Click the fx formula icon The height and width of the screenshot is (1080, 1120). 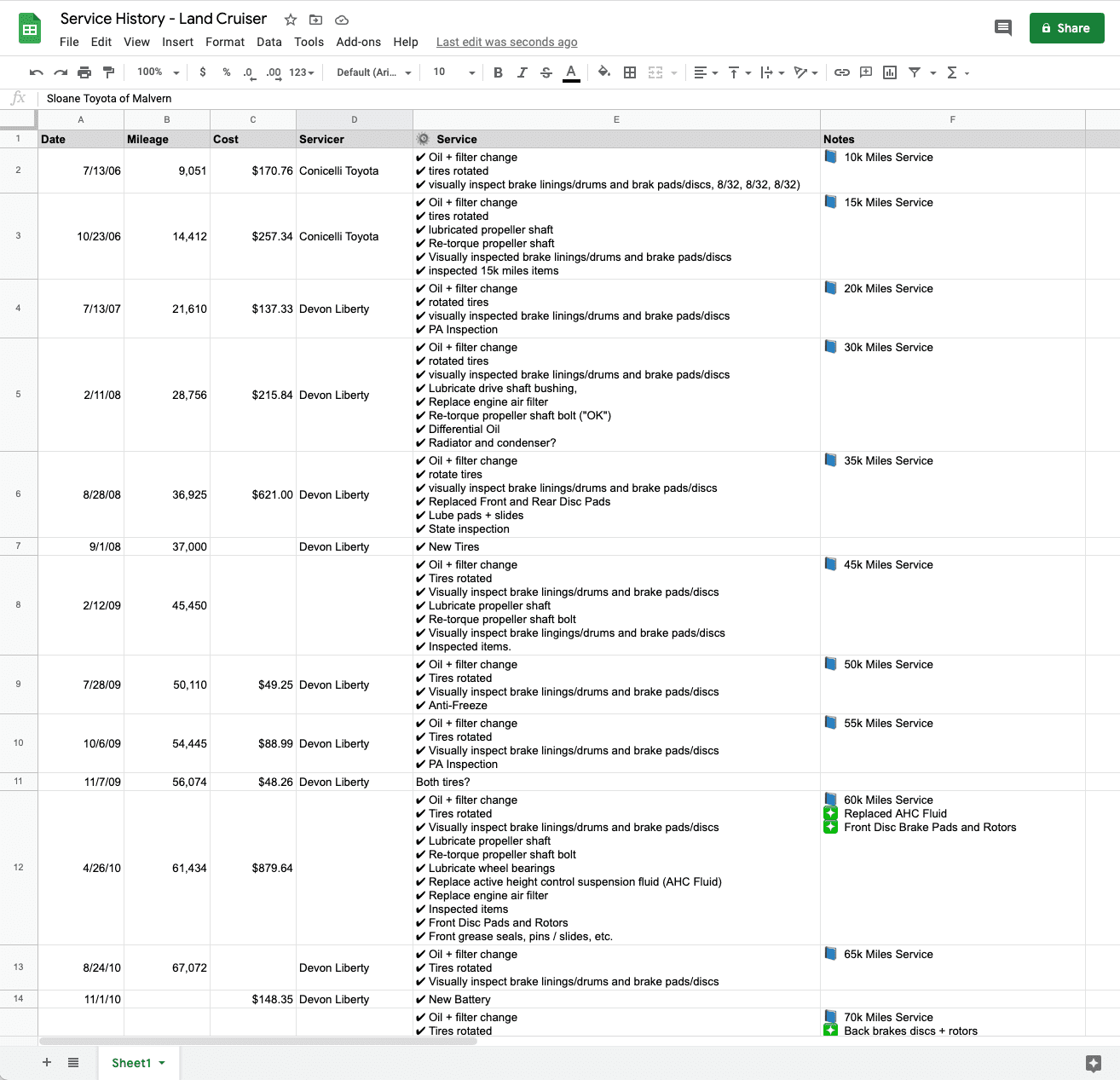[18, 98]
